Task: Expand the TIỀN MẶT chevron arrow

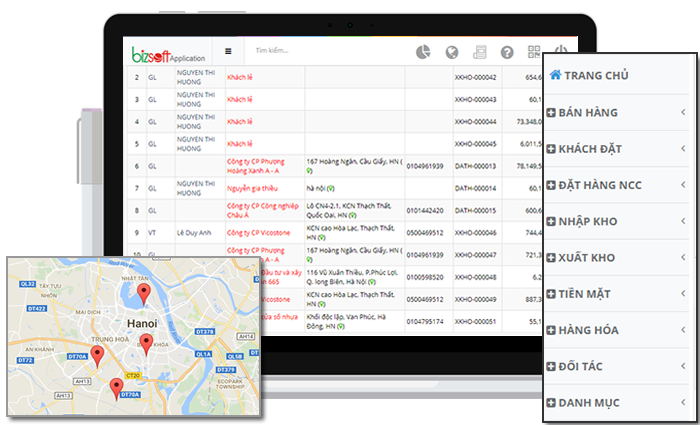Action: point(682,294)
